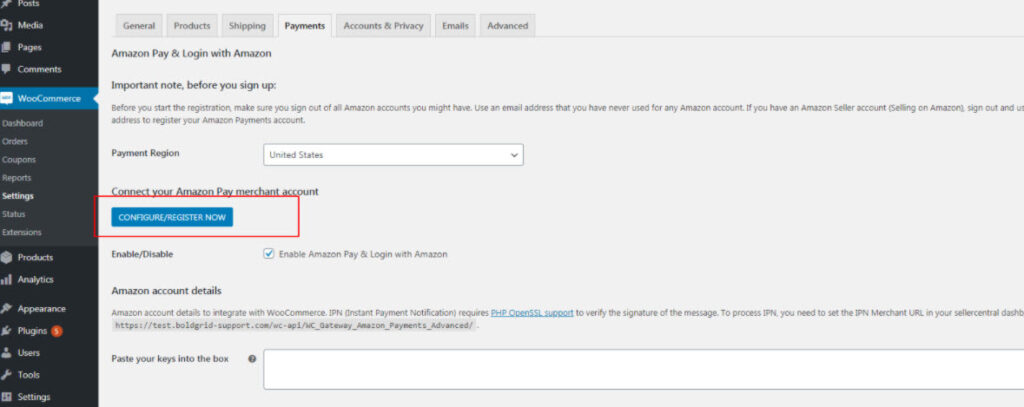
Task: Follow the PHP OpenSSL support link
Action: click(x=532, y=313)
